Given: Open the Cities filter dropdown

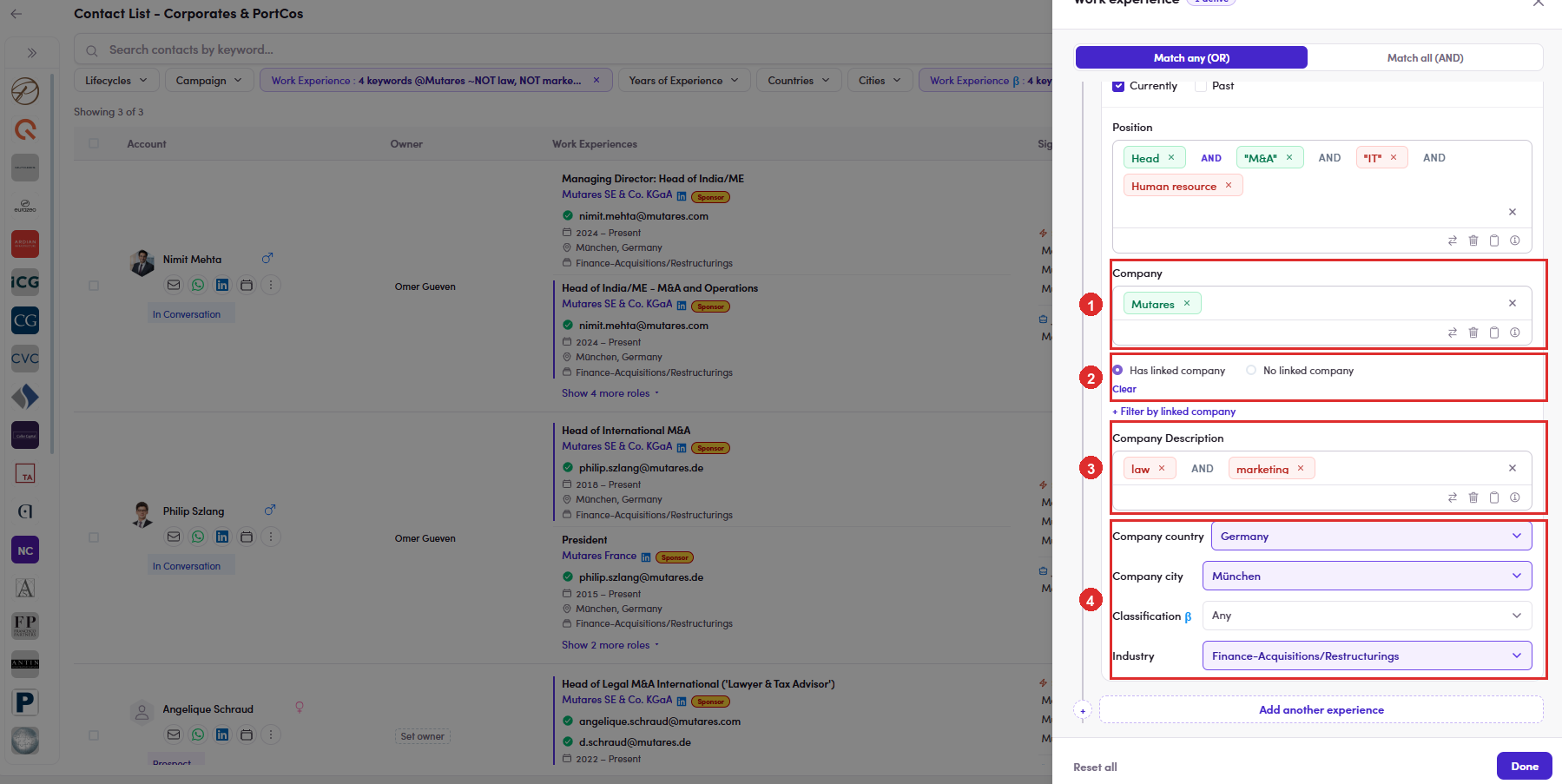Looking at the screenshot, I should point(880,81).
